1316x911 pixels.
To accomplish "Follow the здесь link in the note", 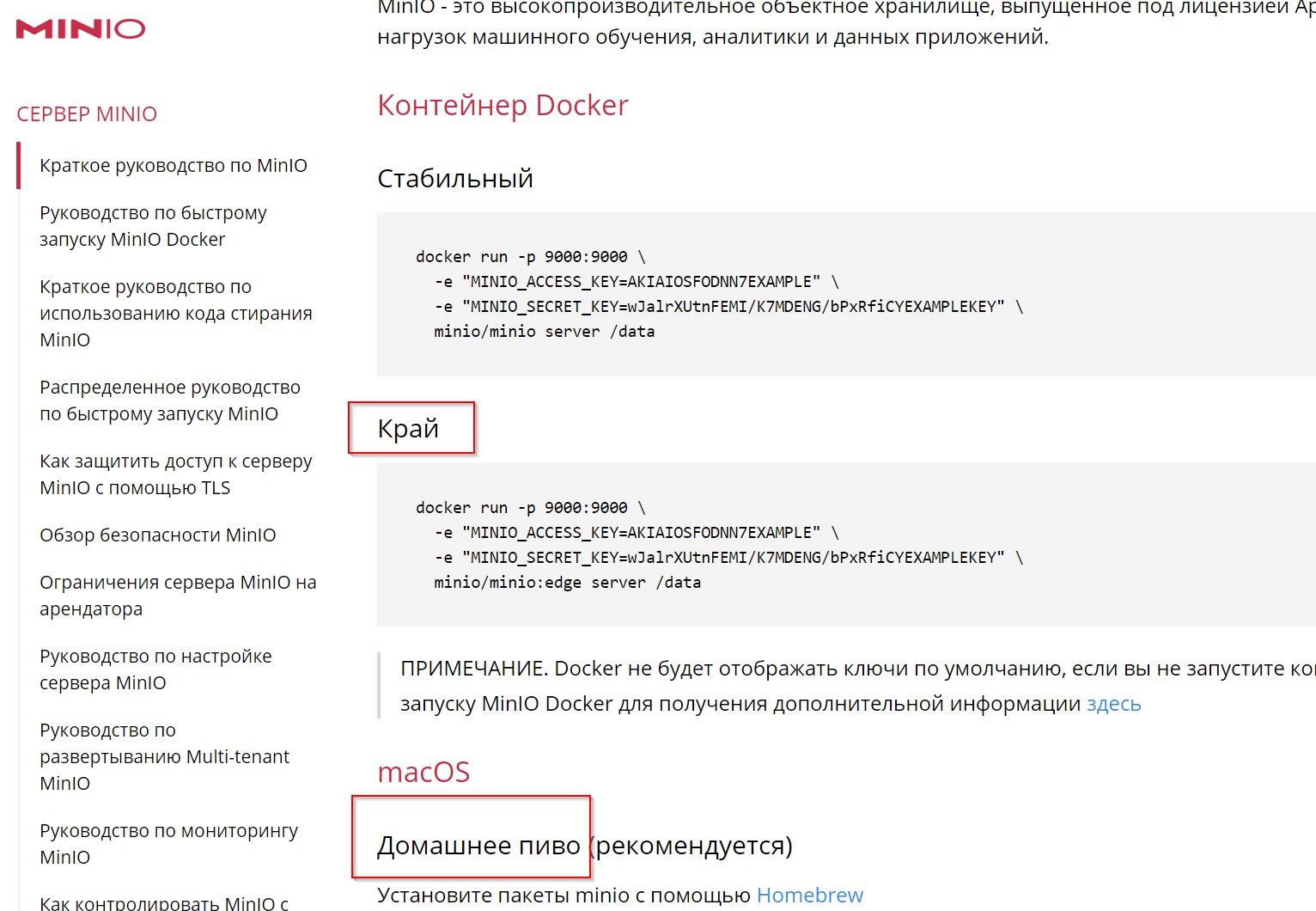I will pos(1114,704).
